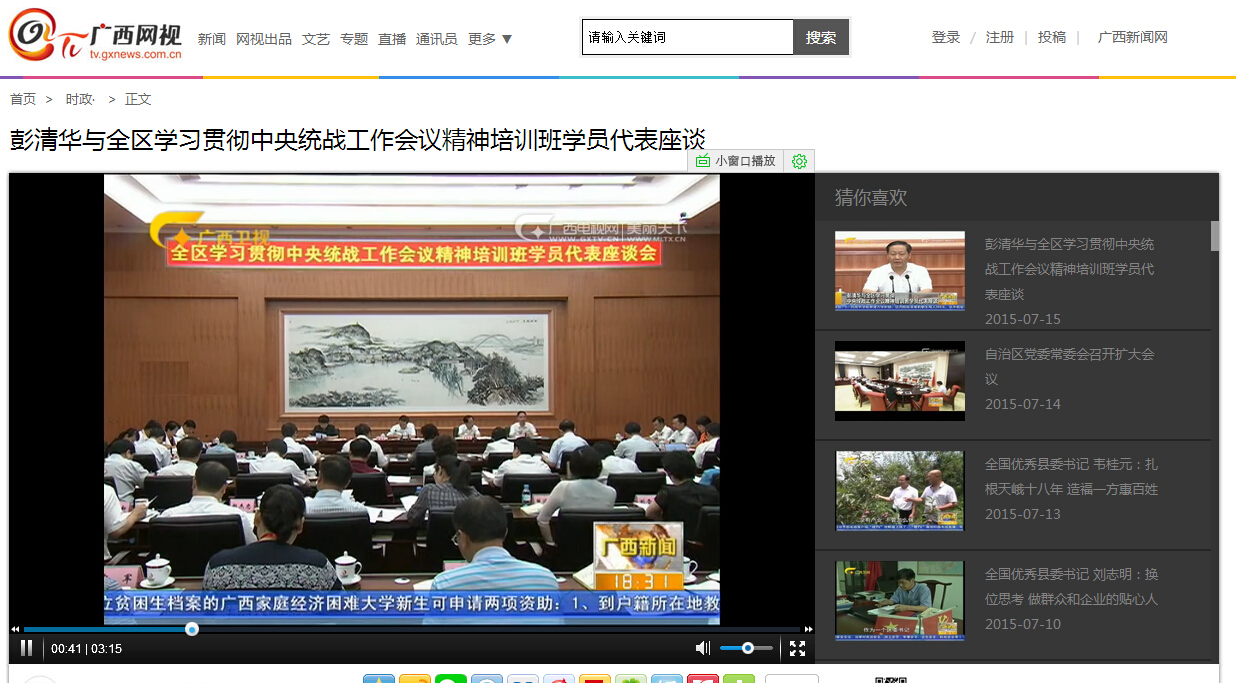Go to the 网视出品 section
This screenshot has height=683, width=1236.
click(264, 39)
